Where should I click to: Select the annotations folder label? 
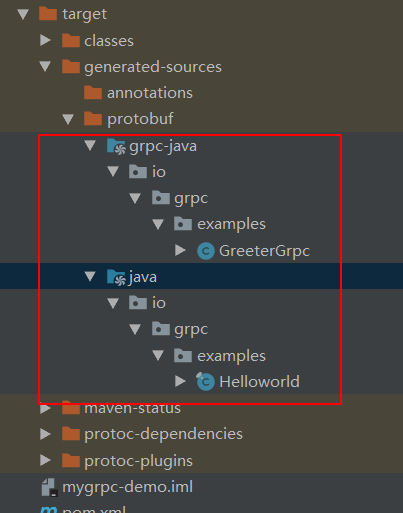(150, 93)
